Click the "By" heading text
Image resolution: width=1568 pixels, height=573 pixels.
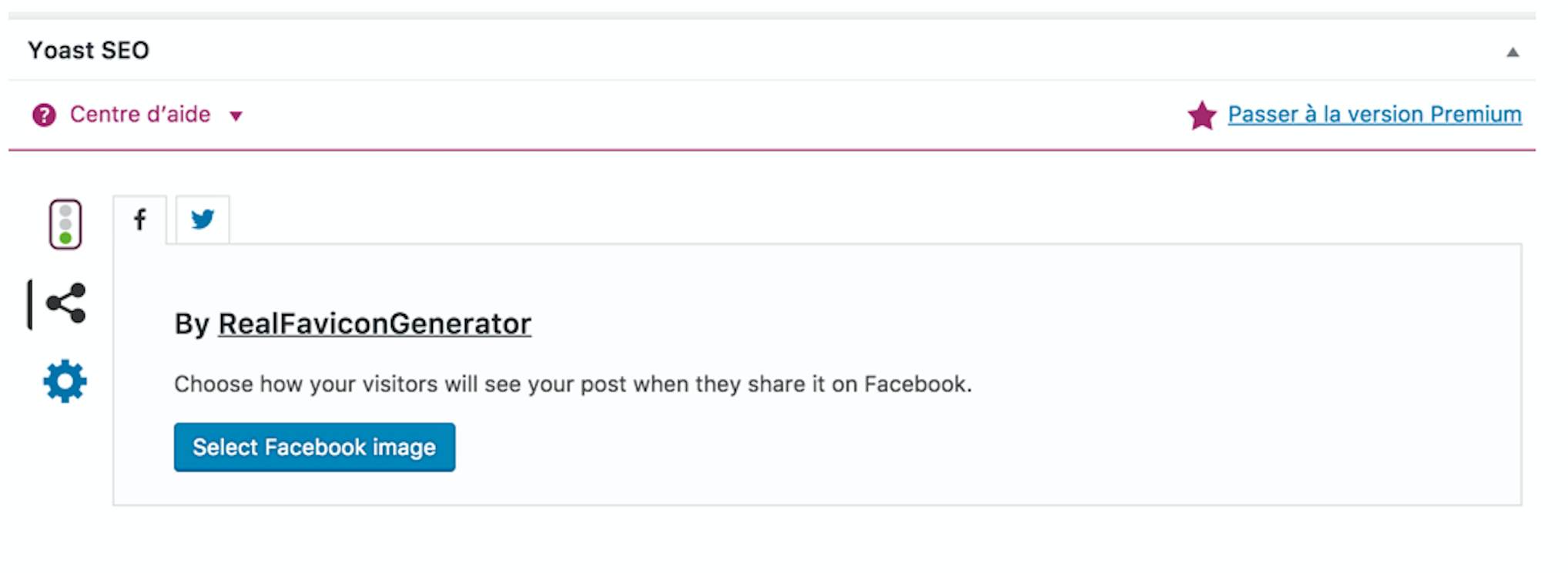[x=192, y=324]
